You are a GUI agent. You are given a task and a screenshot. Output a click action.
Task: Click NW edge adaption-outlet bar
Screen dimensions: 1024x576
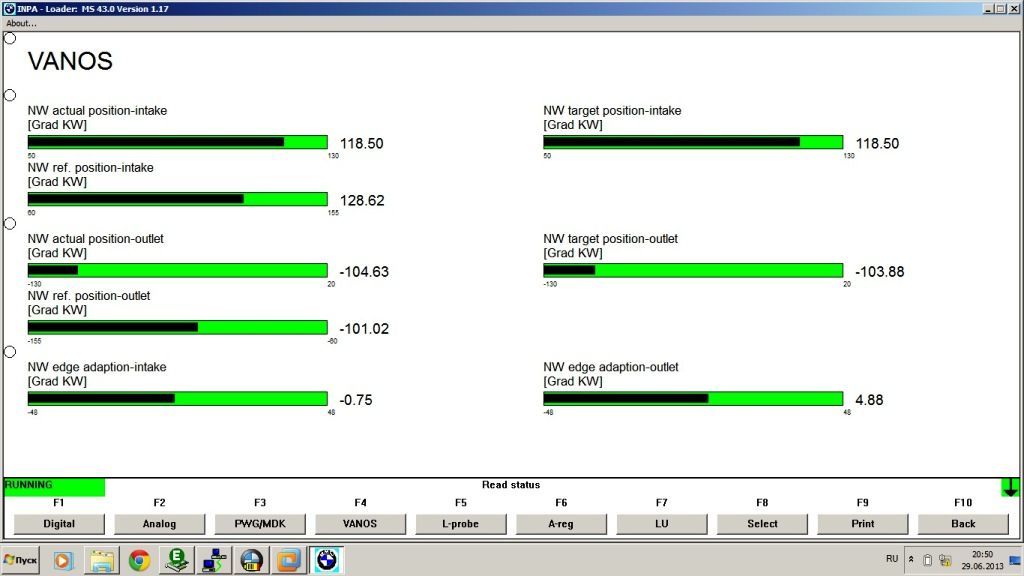[x=693, y=398]
